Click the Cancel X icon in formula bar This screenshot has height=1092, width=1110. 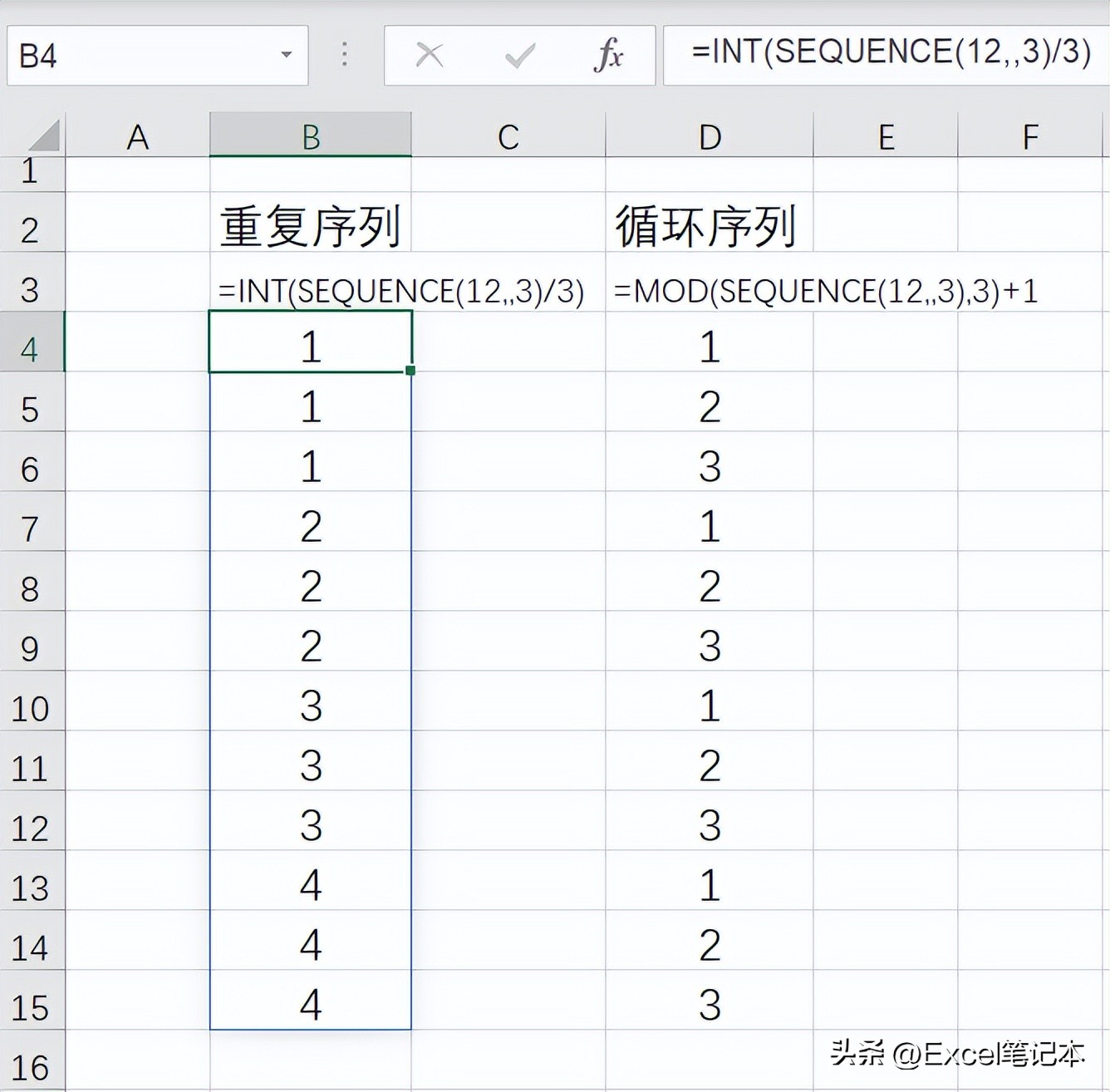[x=430, y=55]
